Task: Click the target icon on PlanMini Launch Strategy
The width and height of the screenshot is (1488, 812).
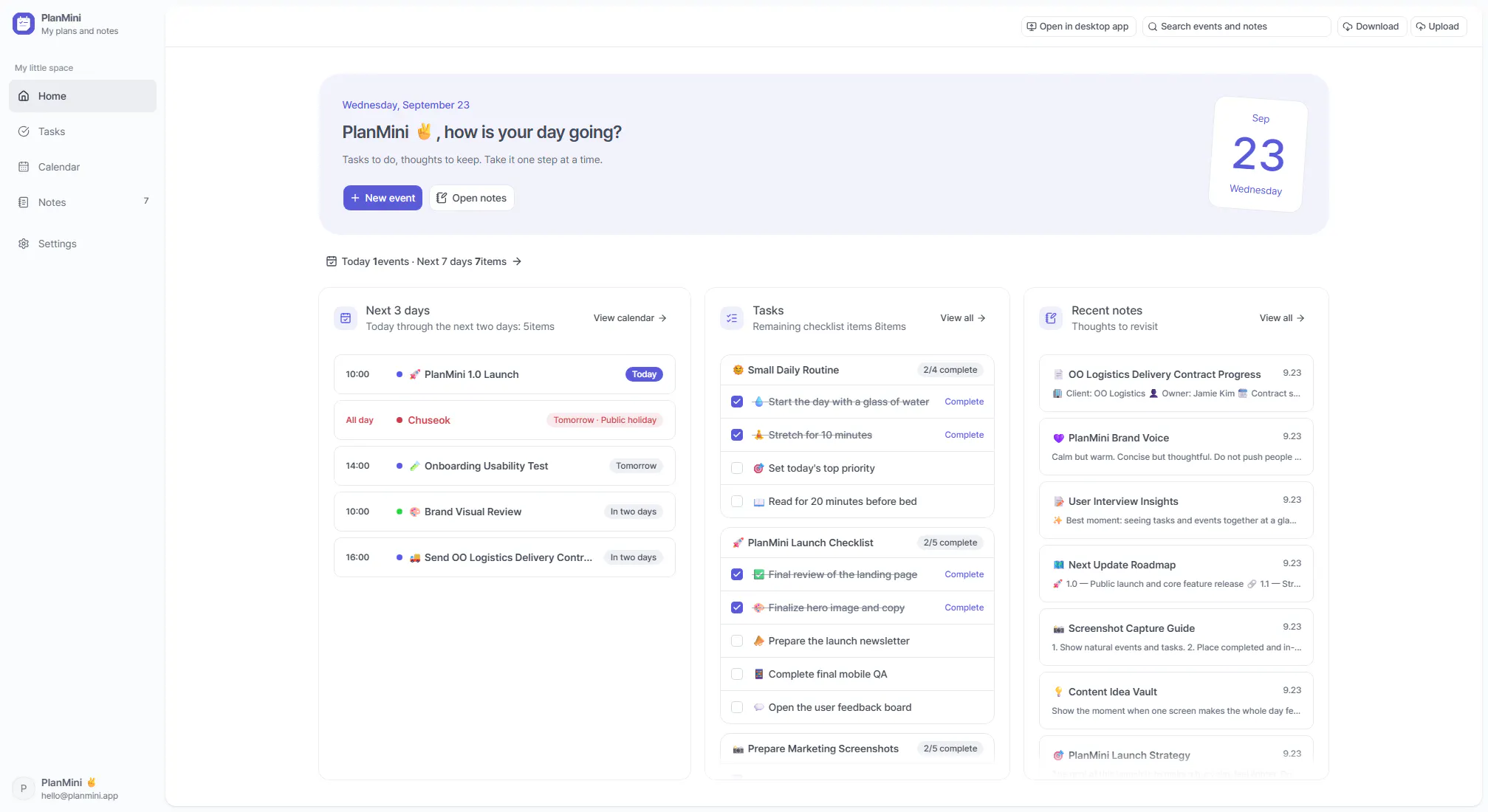Action: coord(1058,755)
